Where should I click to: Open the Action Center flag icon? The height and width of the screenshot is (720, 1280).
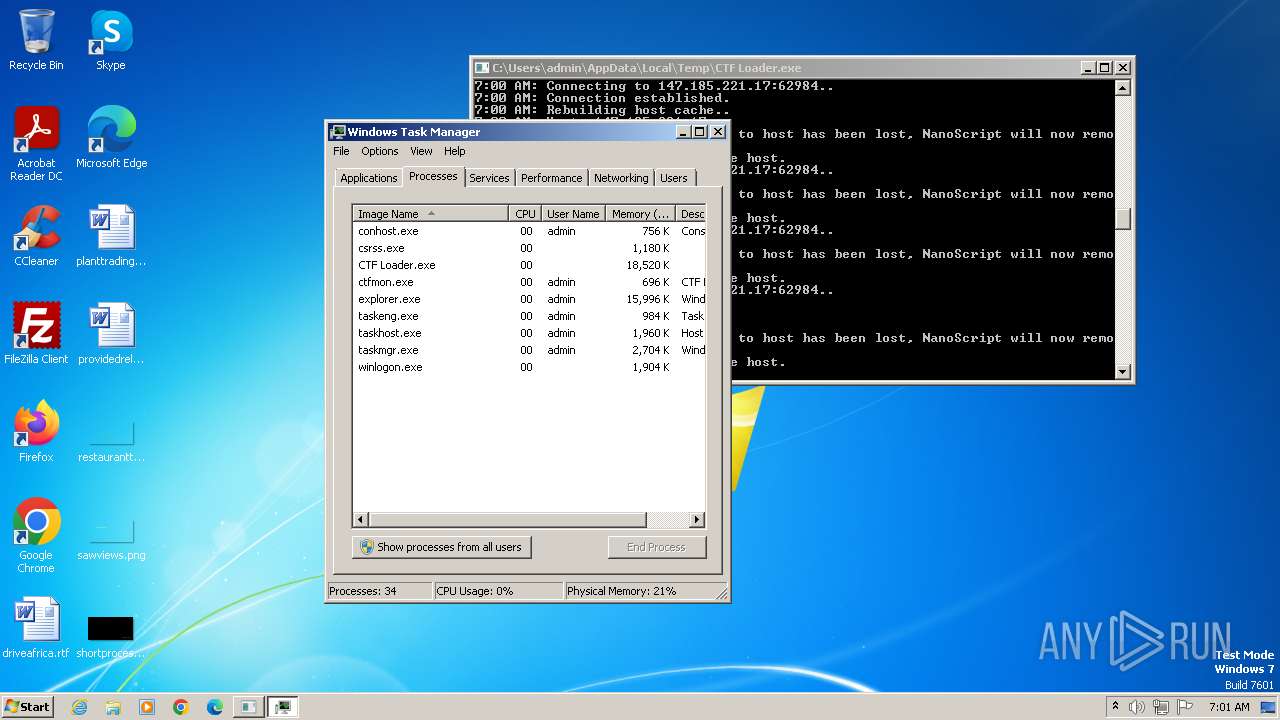(1183, 707)
